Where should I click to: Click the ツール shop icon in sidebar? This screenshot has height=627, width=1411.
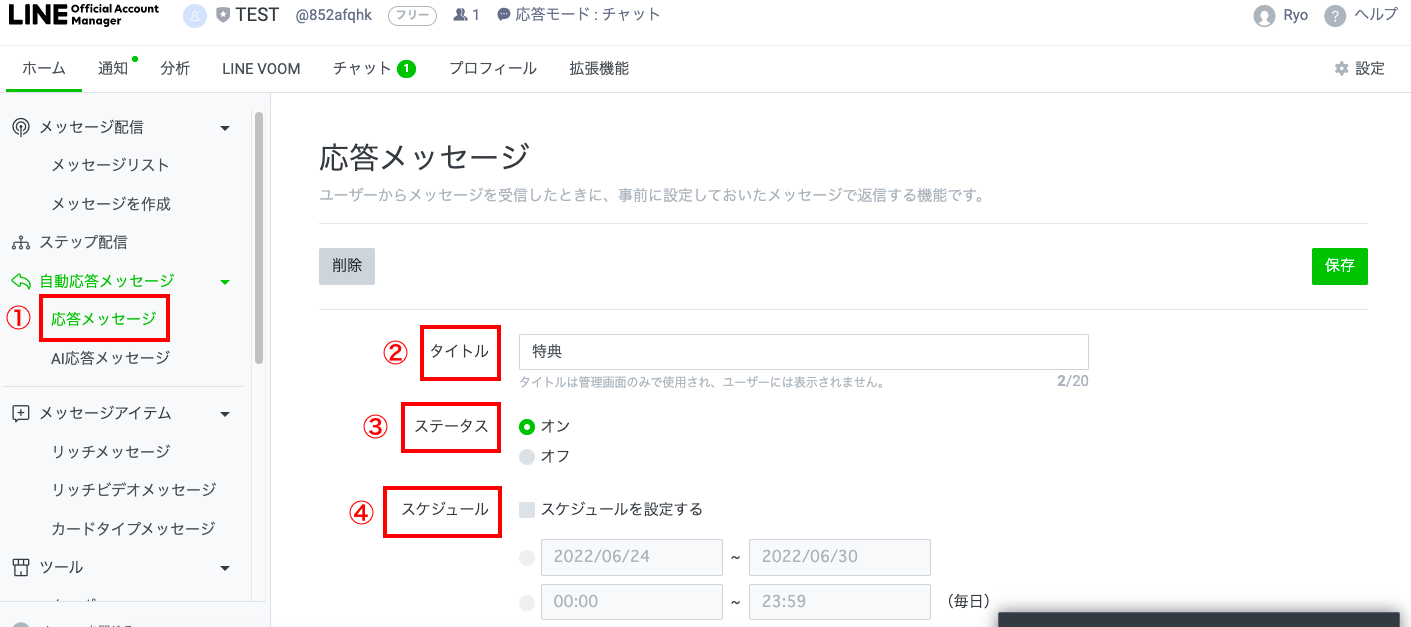click(x=22, y=566)
